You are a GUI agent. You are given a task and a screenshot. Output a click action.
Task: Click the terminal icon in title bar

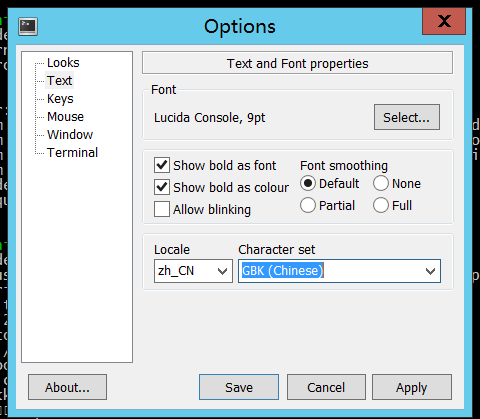28,27
